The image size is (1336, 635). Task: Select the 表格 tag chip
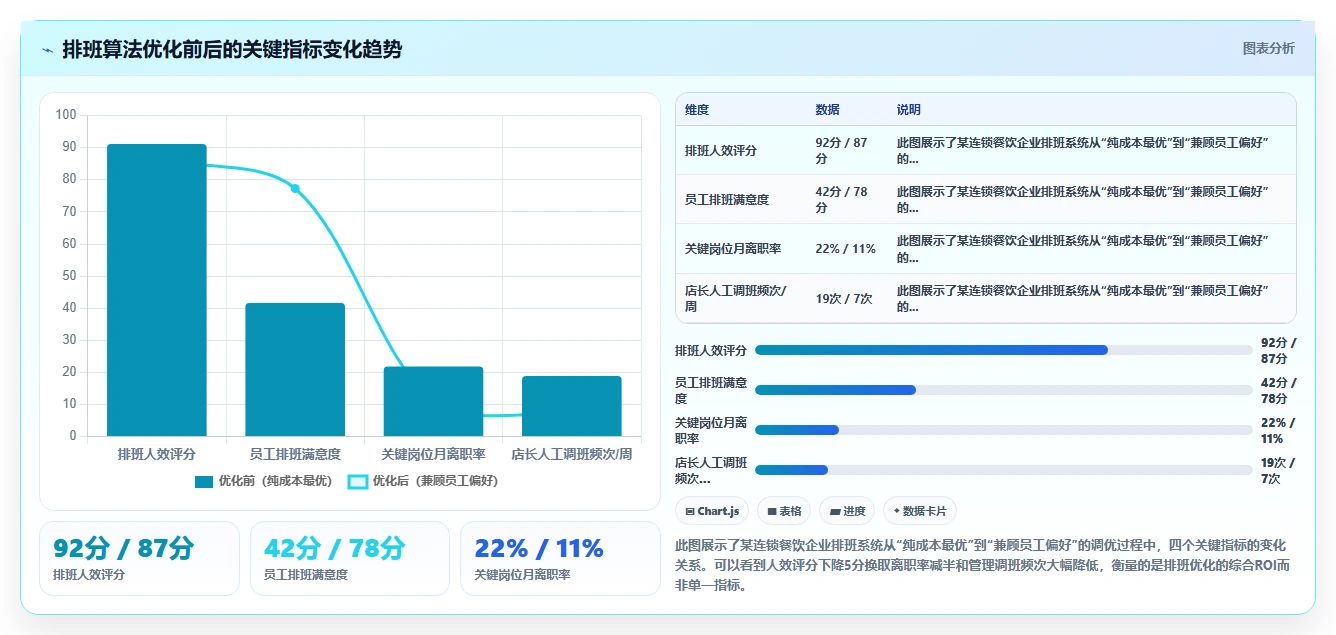point(784,511)
